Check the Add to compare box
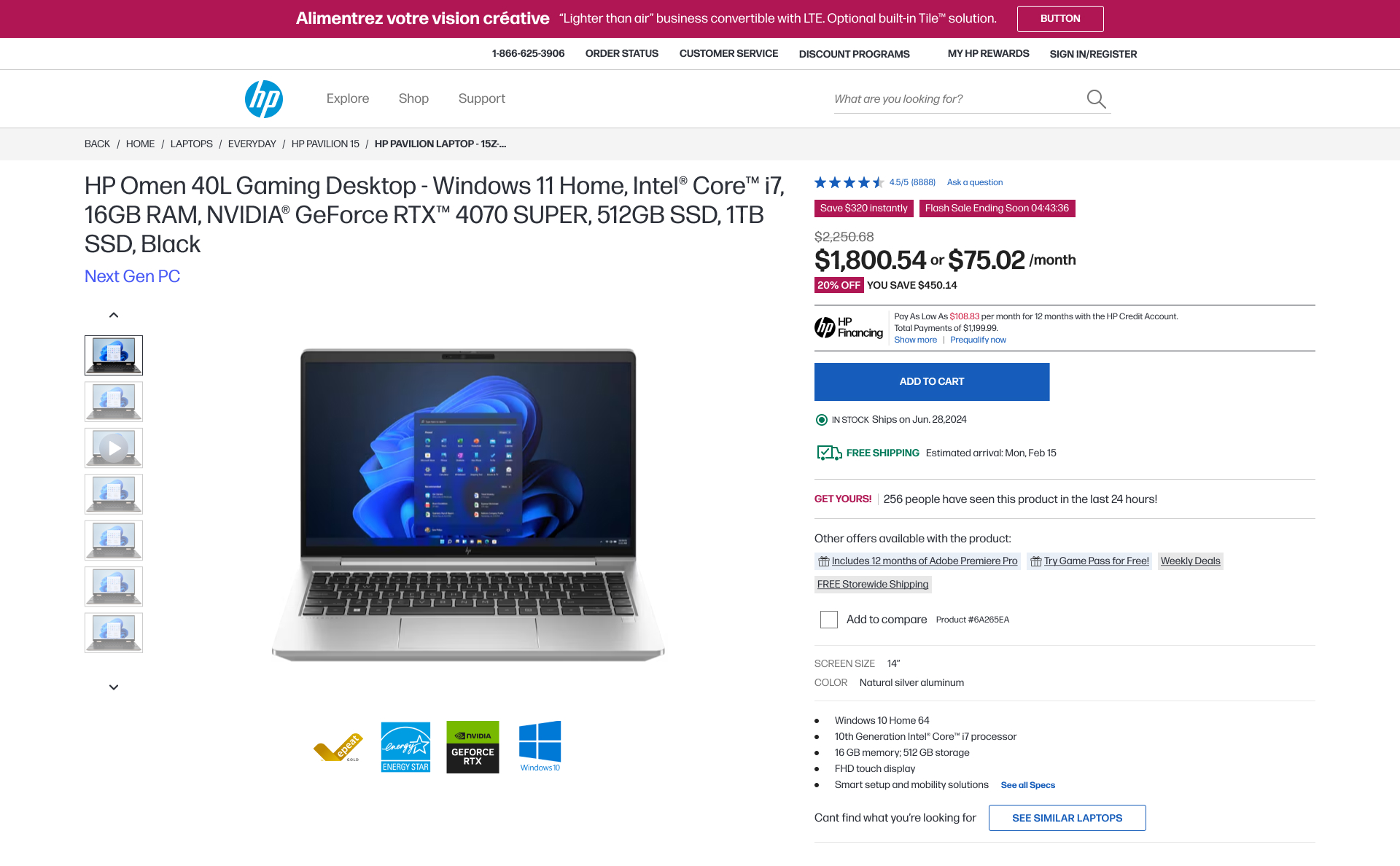Viewport: 1400px width, 866px height. coord(829,620)
